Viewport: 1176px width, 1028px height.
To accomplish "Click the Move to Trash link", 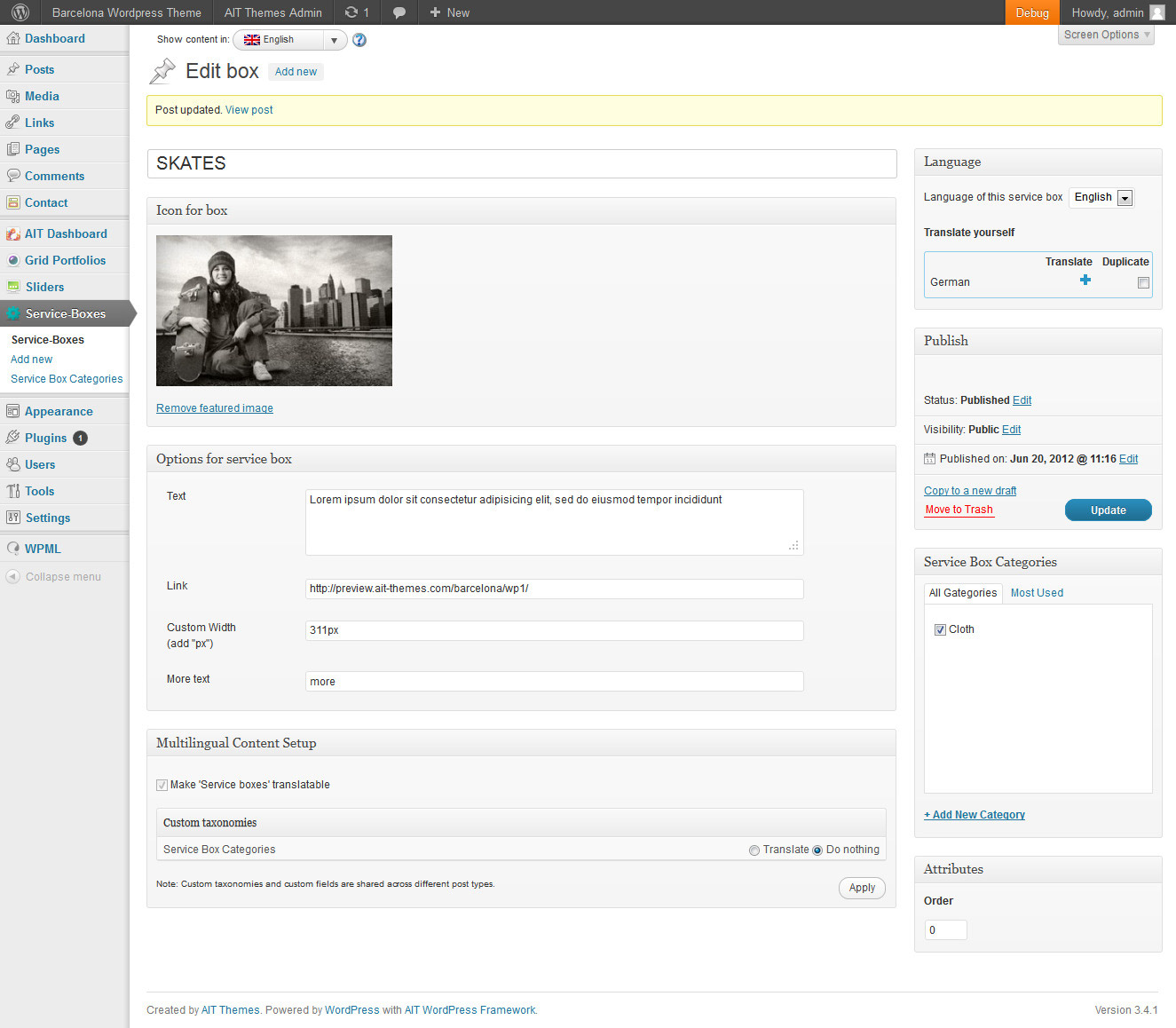I will point(959,510).
